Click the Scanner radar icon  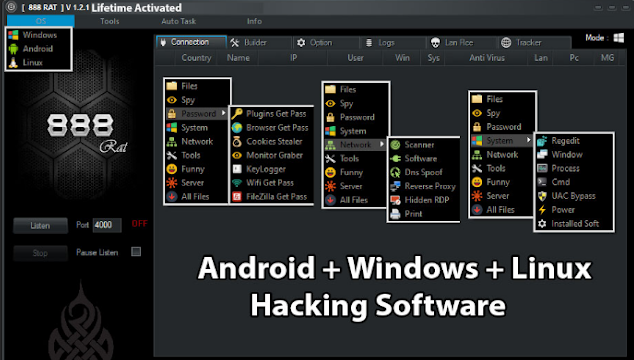coord(395,144)
